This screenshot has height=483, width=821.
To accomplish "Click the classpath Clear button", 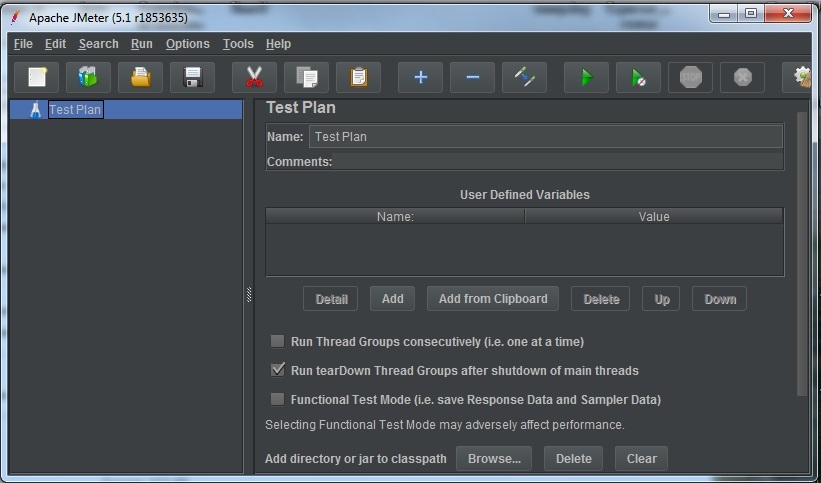I will pos(641,459).
